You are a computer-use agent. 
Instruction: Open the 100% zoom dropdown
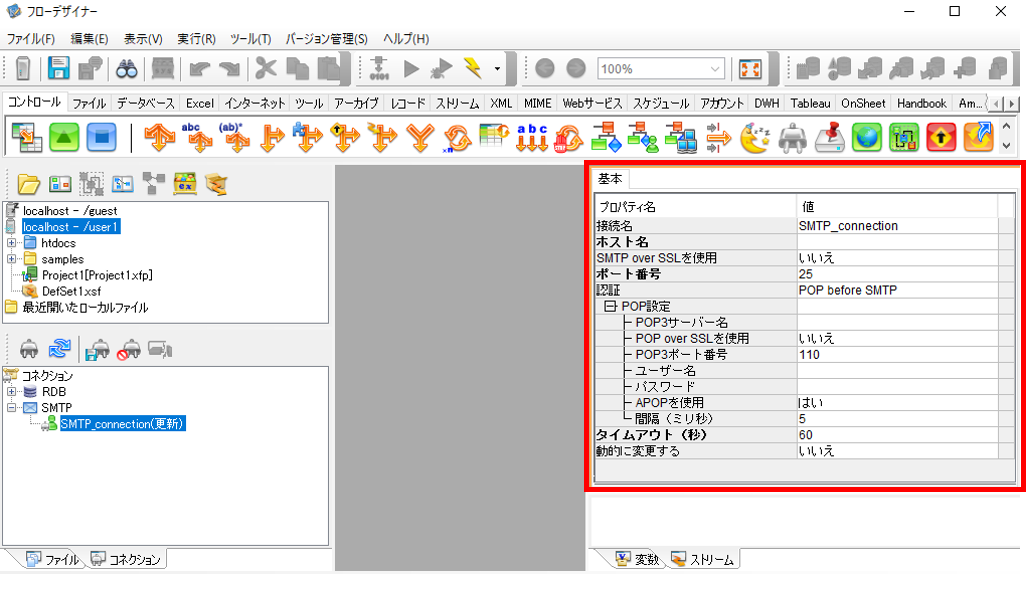coord(715,69)
